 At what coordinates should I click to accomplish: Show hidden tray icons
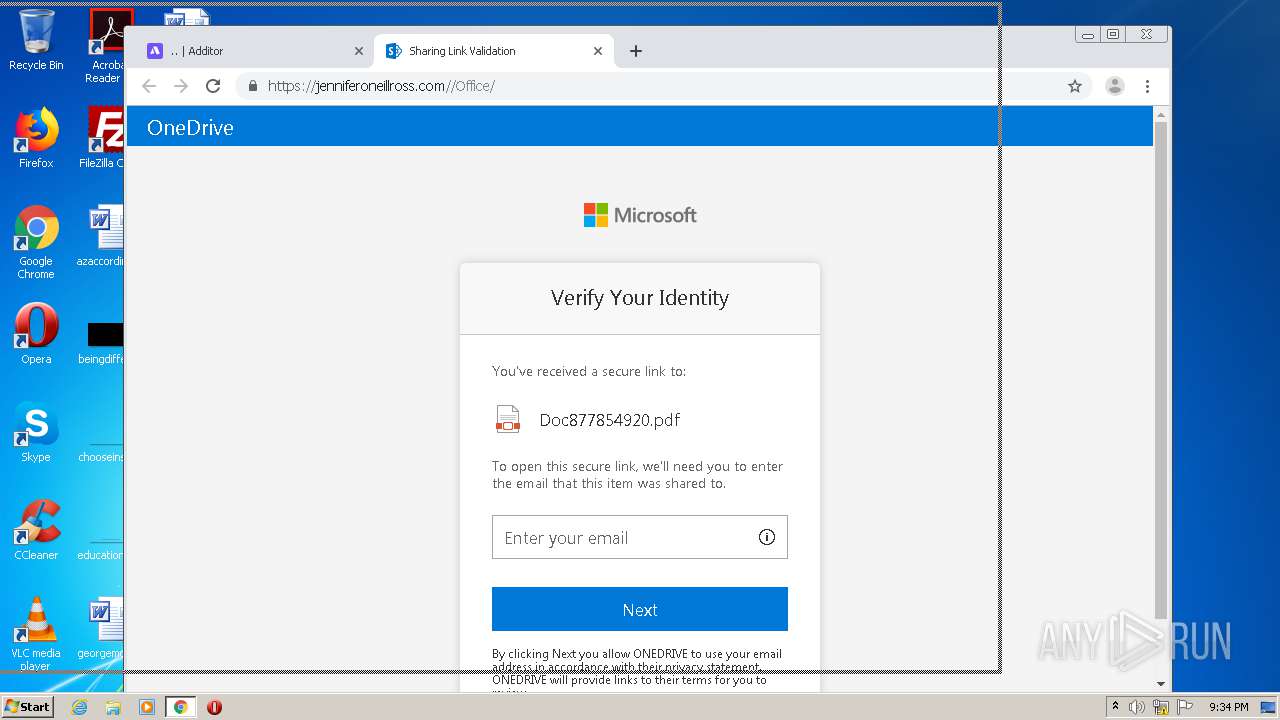[x=1115, y=707]
